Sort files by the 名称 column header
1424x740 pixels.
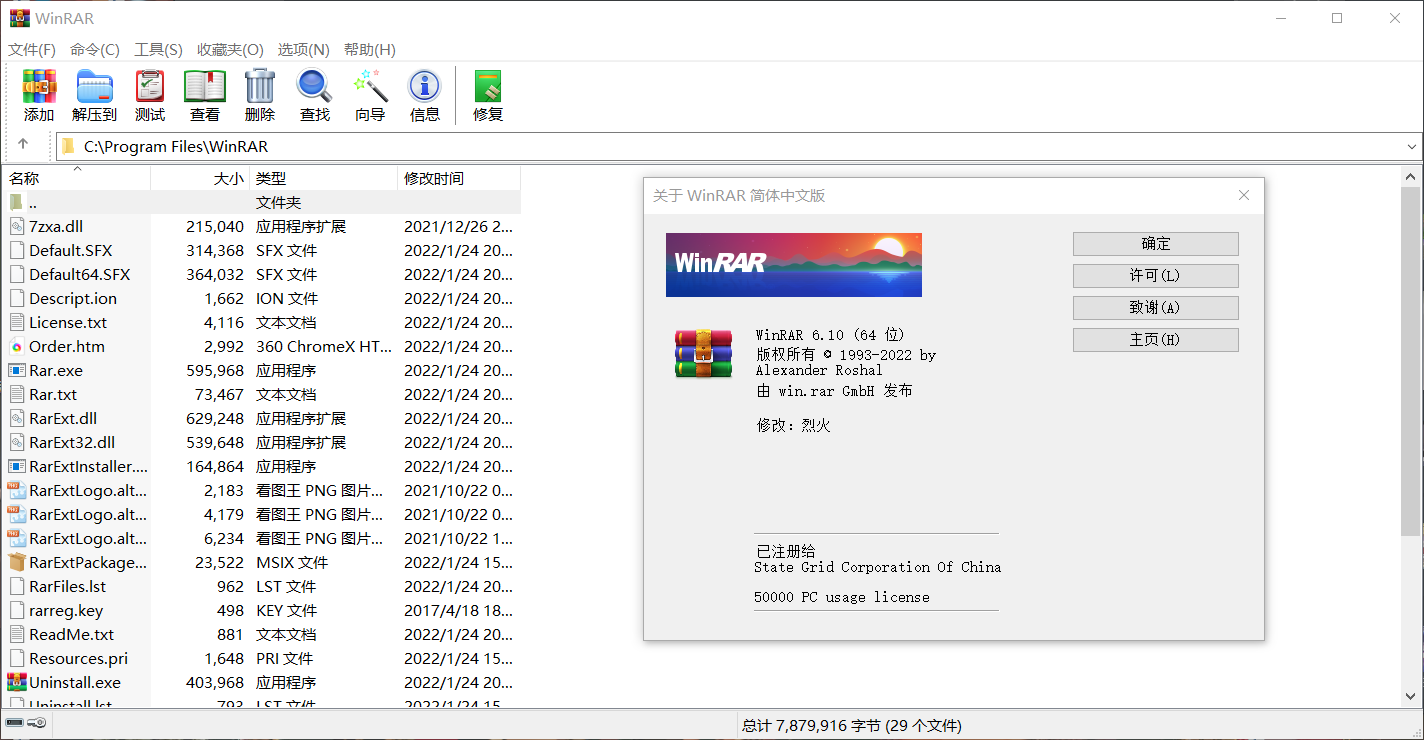(x=76, y=178)
